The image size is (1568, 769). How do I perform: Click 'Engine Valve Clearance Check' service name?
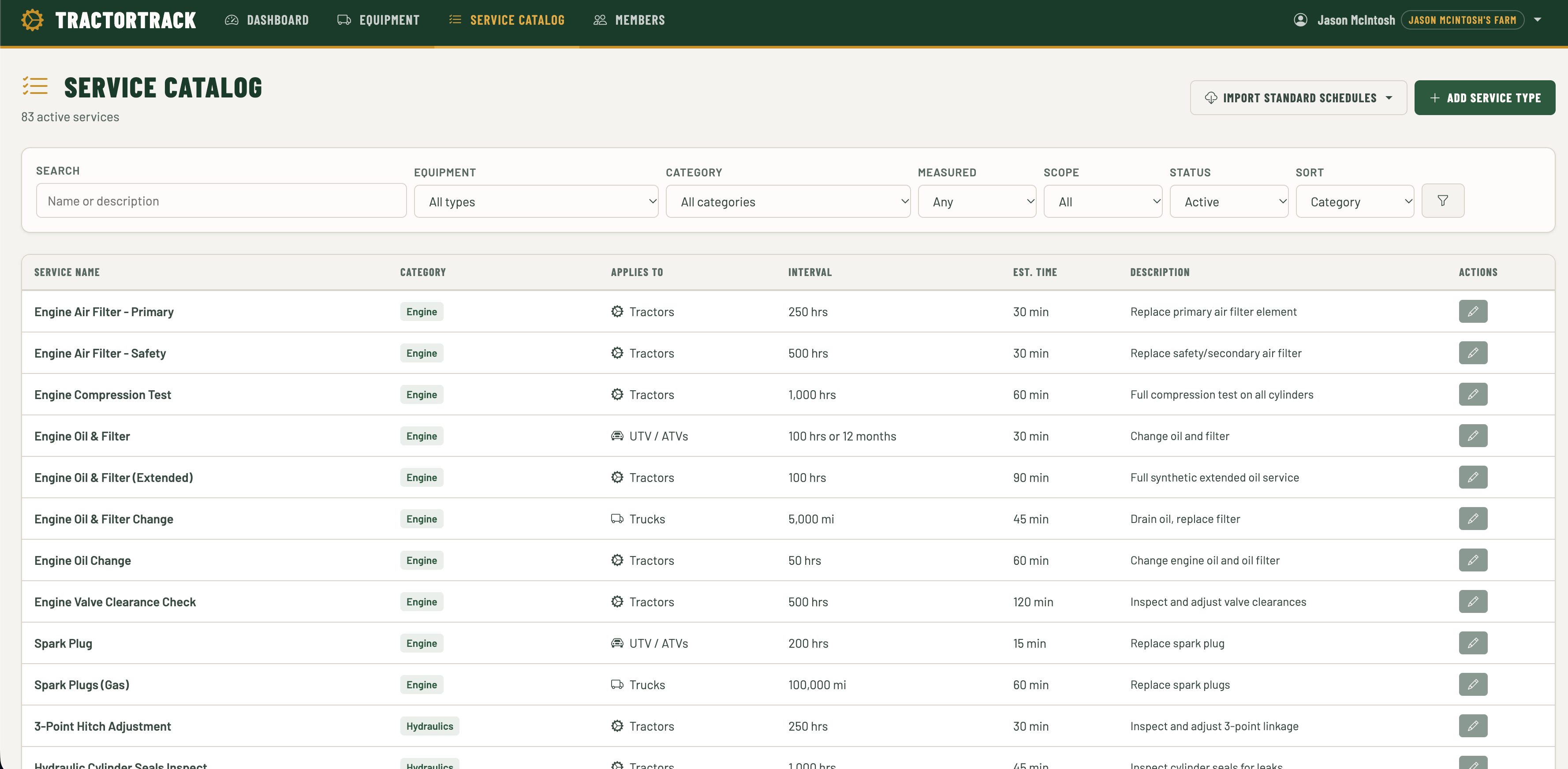point(115,601)
